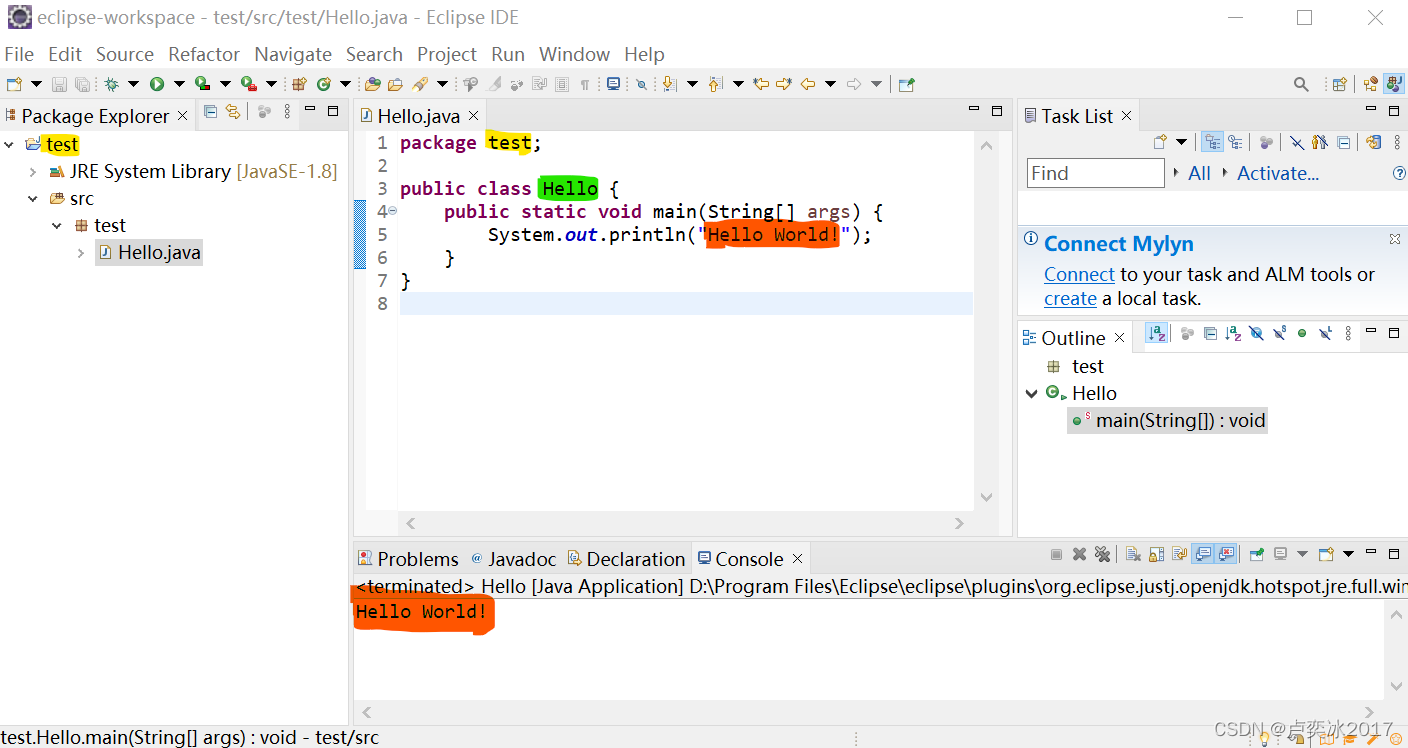Click the New Java Class toolbar icon
This screenshot has height=748, width=1408.
(x=324, y=84)
